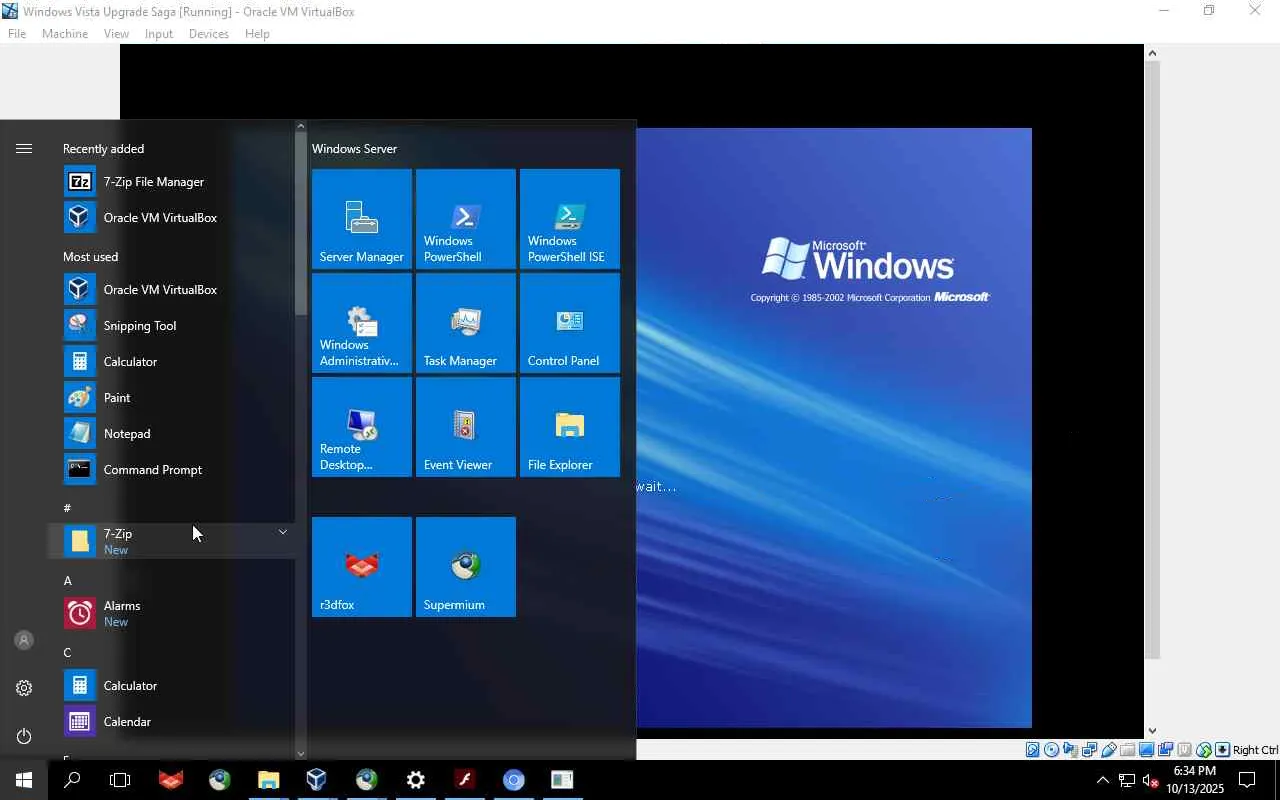Click the 'Windows Server' tile group title
Image resolution: width=1280 pixels, height=800 pixels.
(354, 149)
